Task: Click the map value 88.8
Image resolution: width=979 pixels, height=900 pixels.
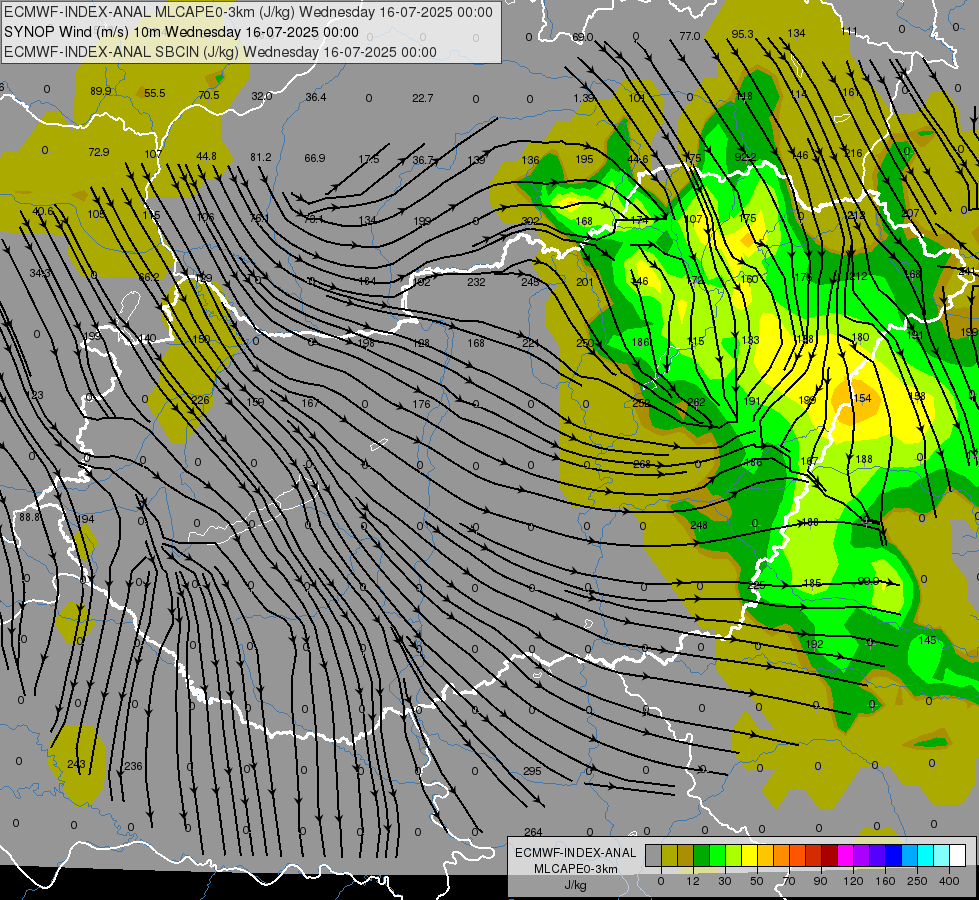Action: (29, 517)
